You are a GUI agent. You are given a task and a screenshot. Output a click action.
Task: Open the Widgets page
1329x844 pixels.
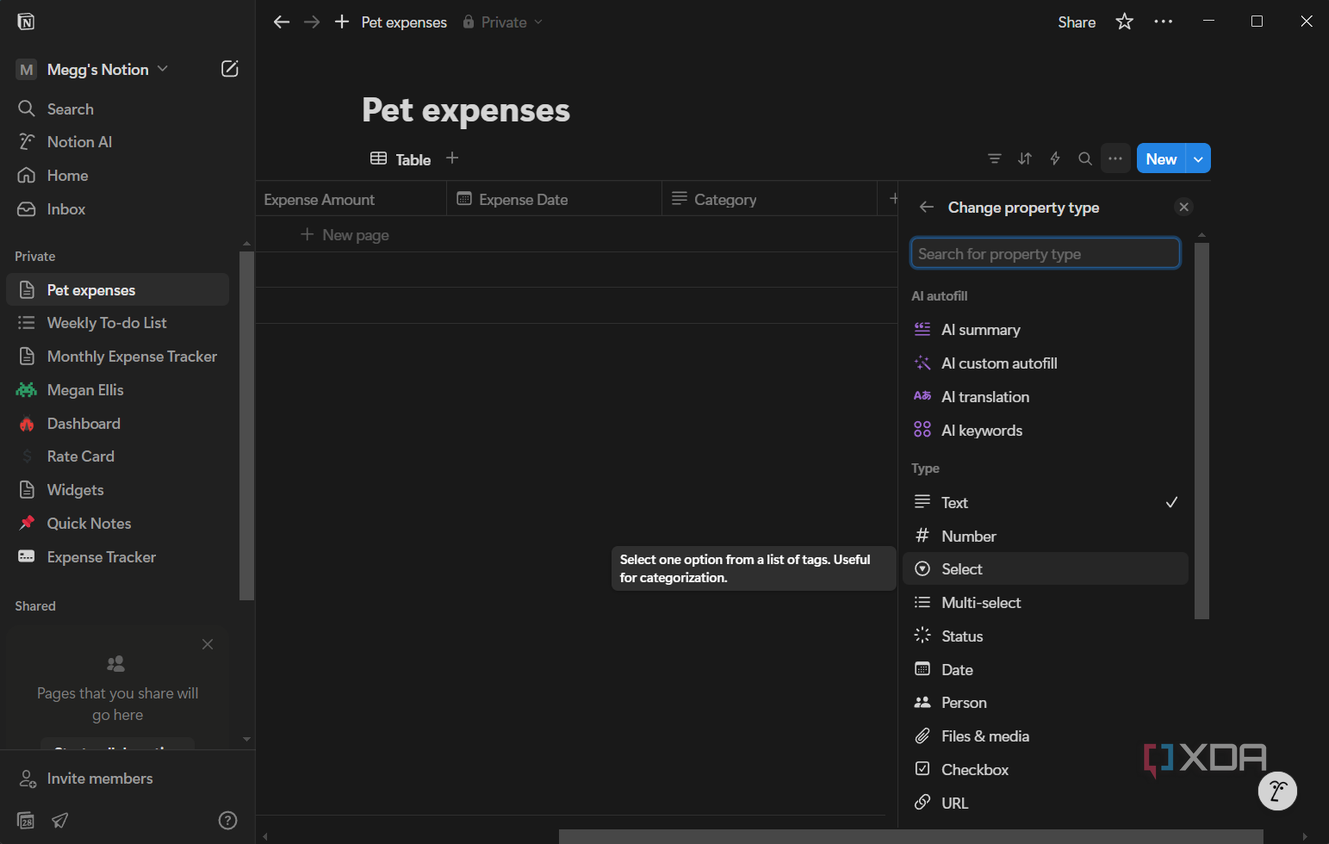click(x=118, y=490)
